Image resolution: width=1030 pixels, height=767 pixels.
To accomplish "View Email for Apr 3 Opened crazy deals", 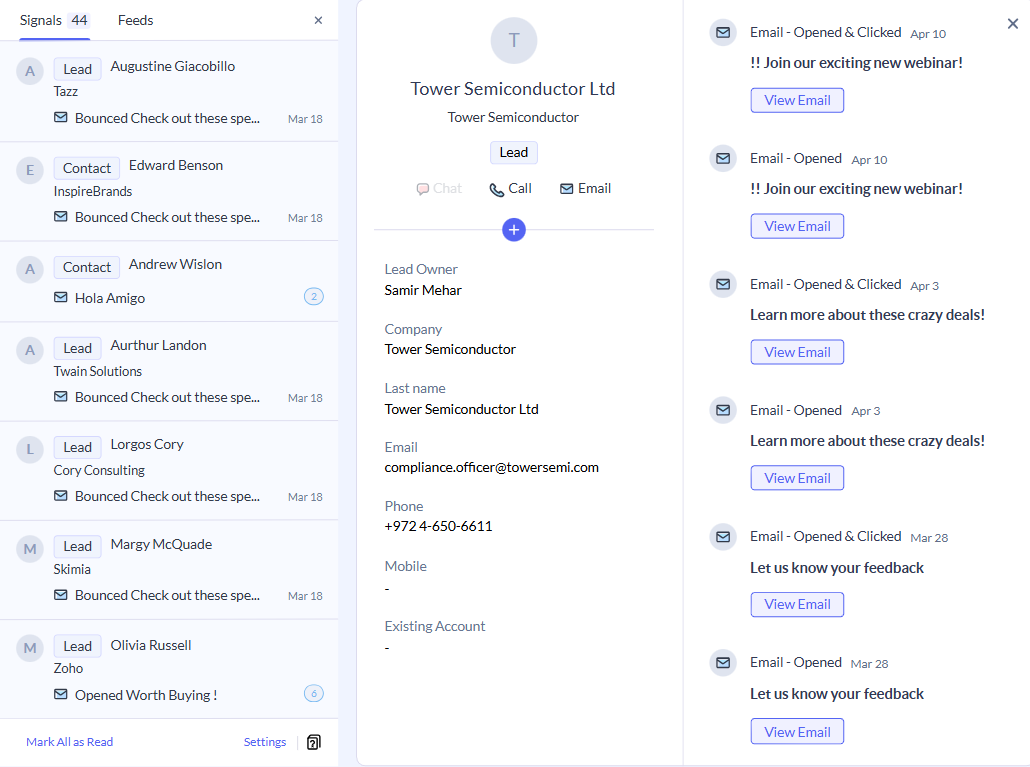I will coord(797,479).
